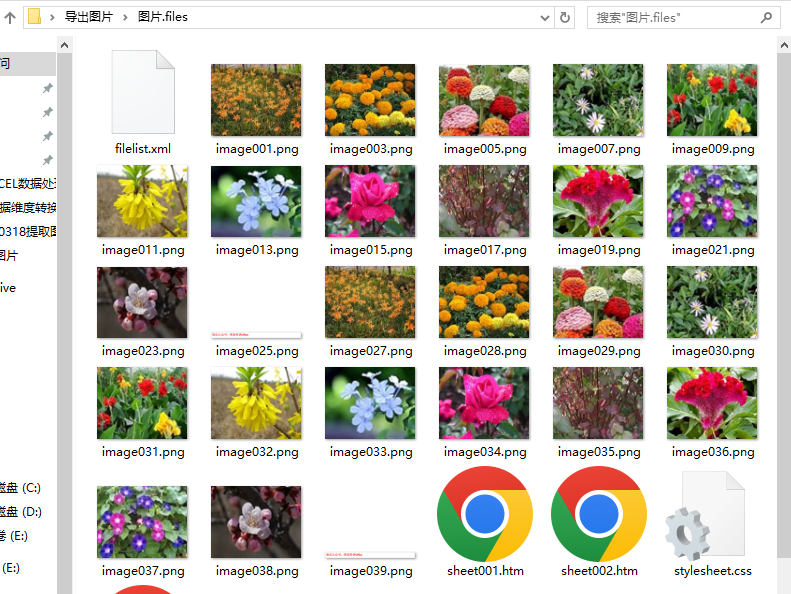
Task: Select image036.png thumbnail
Action: click(x=712, y=403)
